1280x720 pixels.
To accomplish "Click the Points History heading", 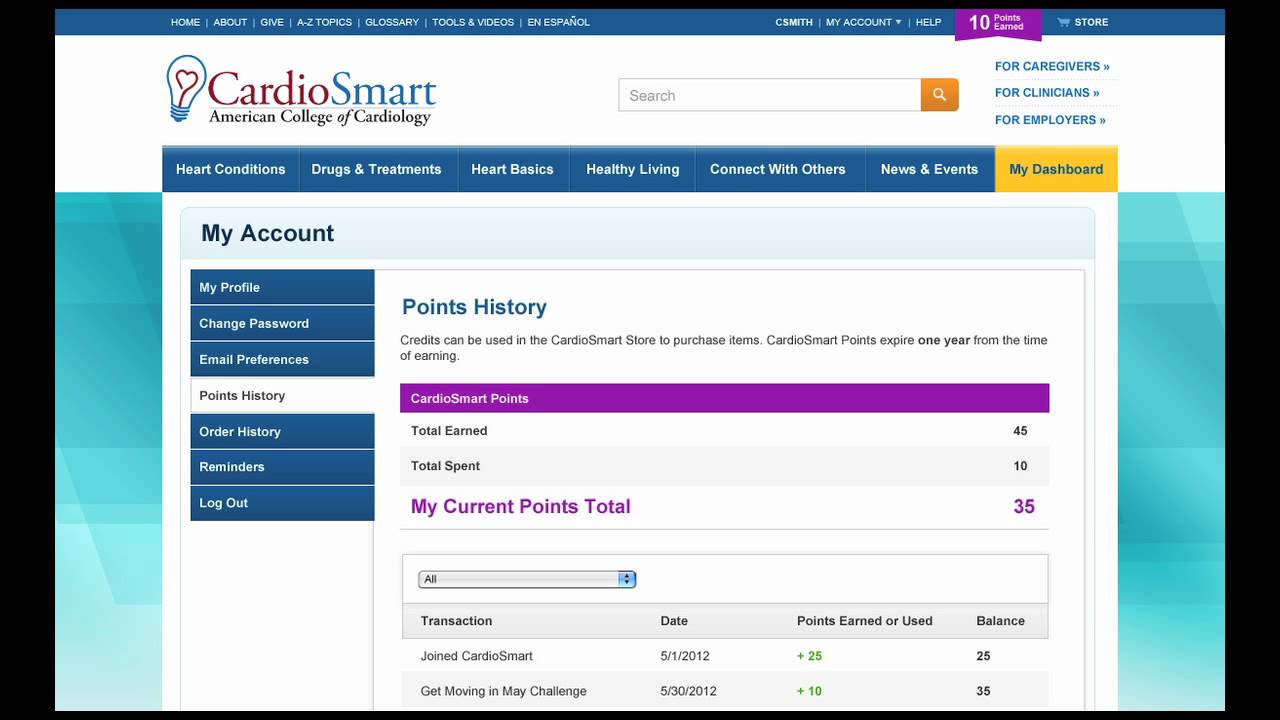I will [474, 307].
